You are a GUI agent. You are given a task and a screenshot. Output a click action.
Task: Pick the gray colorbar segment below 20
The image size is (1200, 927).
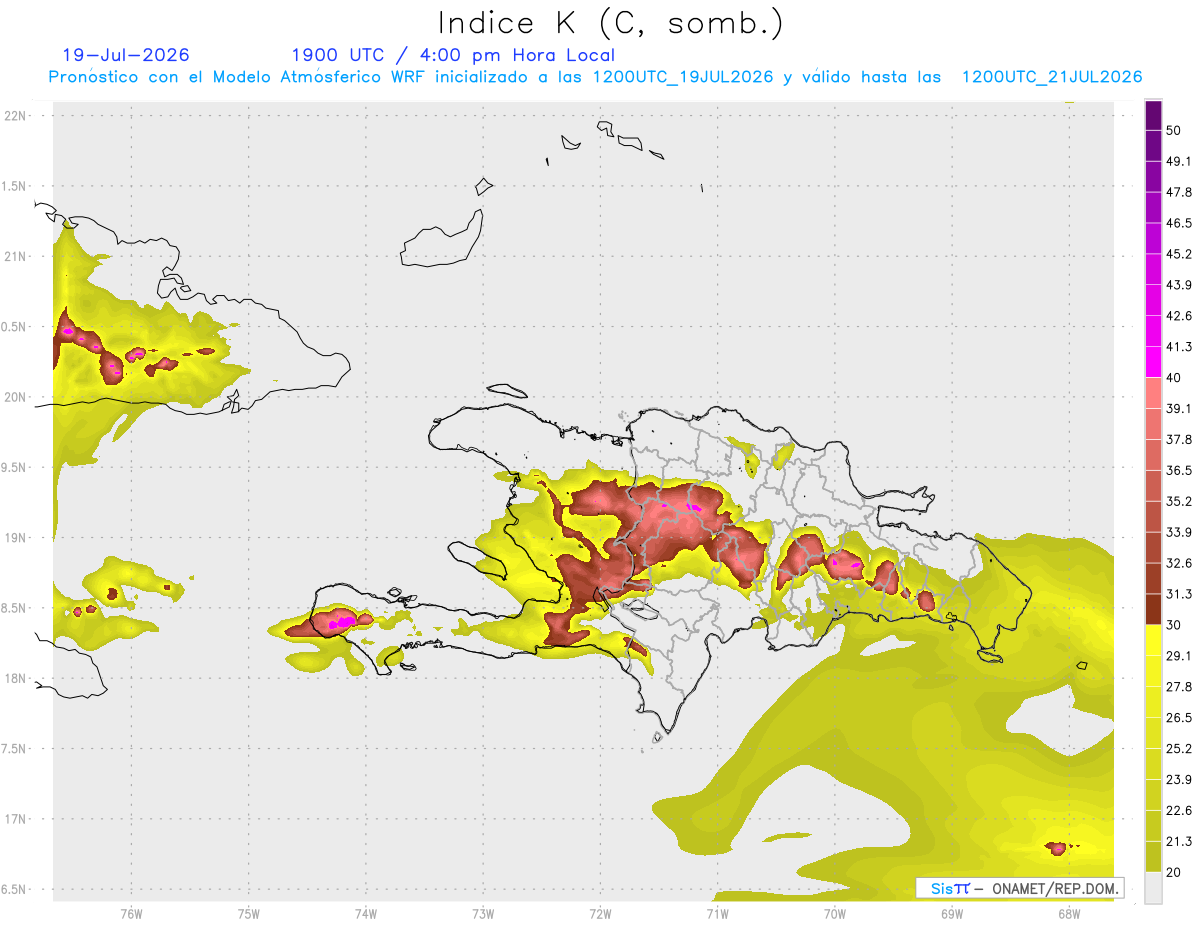coord(1153,888)
